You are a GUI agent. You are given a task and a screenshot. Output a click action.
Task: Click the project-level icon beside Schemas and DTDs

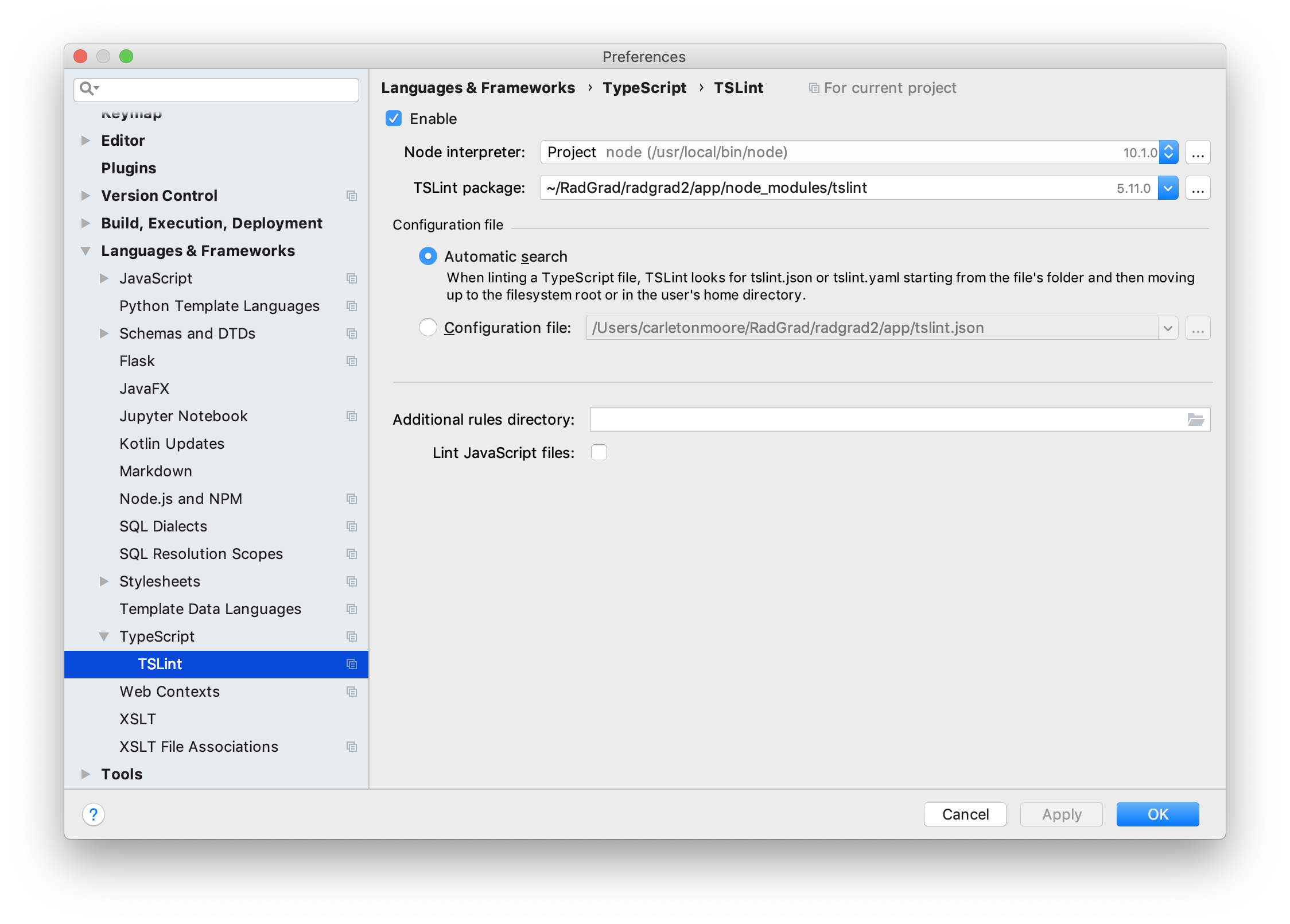click(352, 333)
